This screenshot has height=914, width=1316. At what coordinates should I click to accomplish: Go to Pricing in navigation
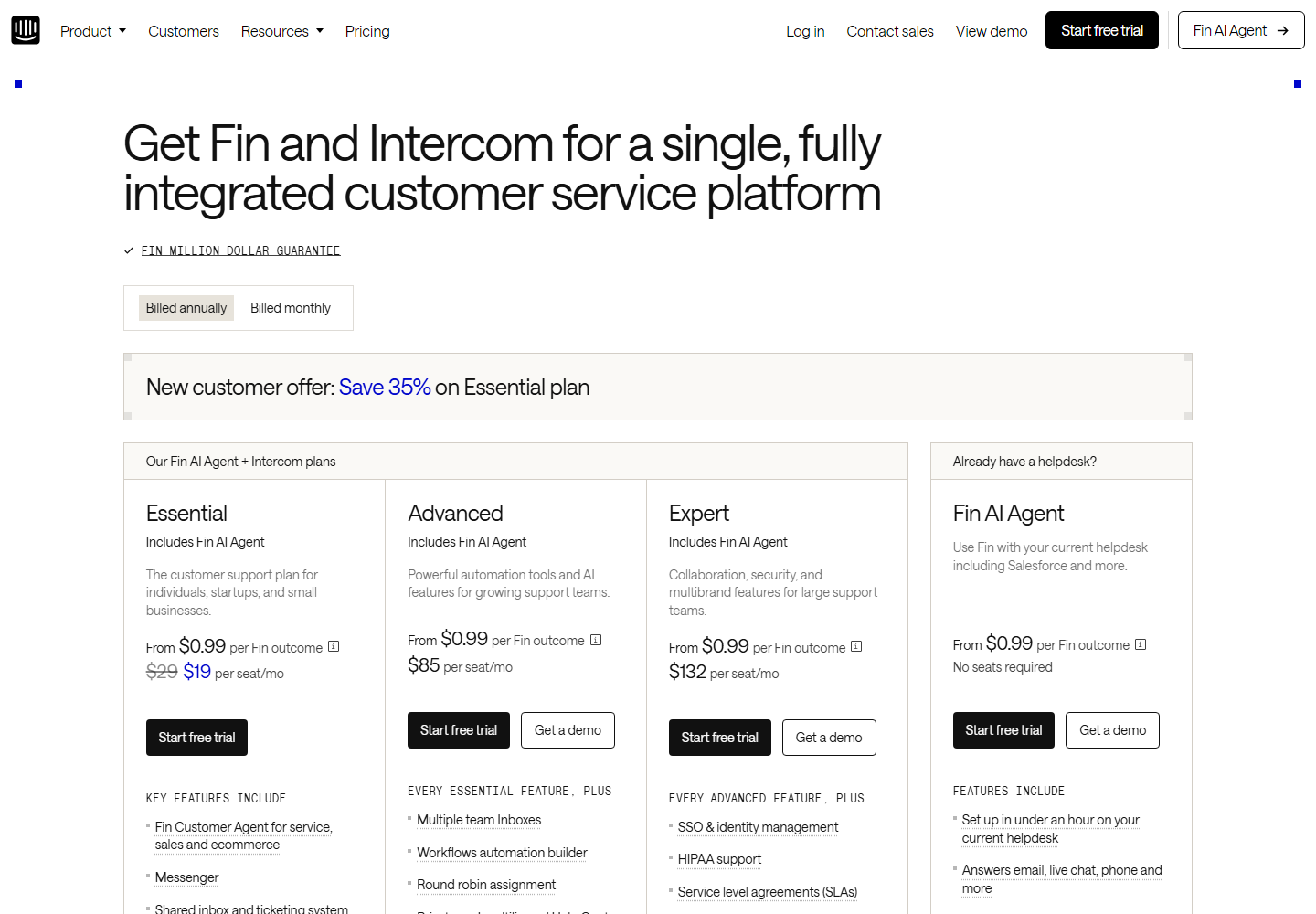[367, 31]
